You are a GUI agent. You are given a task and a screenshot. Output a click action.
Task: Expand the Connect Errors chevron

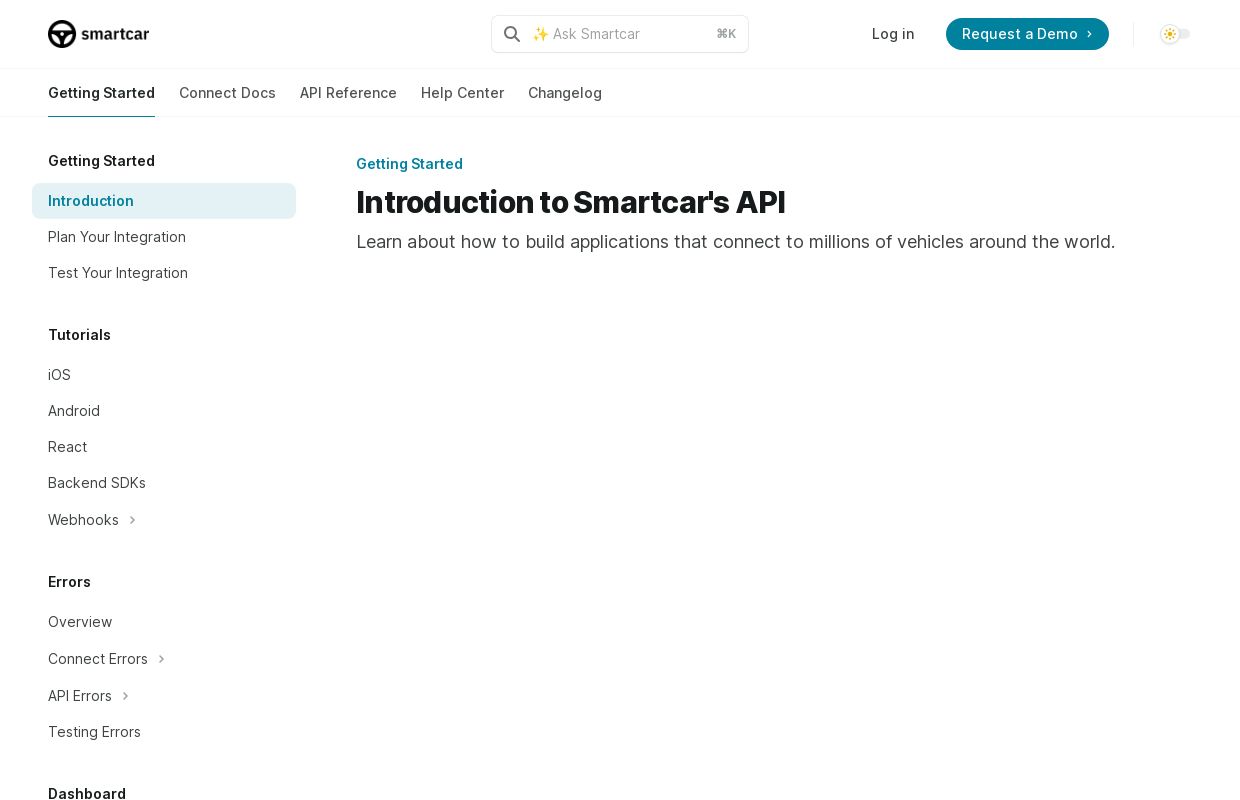[x=161, y=659]
